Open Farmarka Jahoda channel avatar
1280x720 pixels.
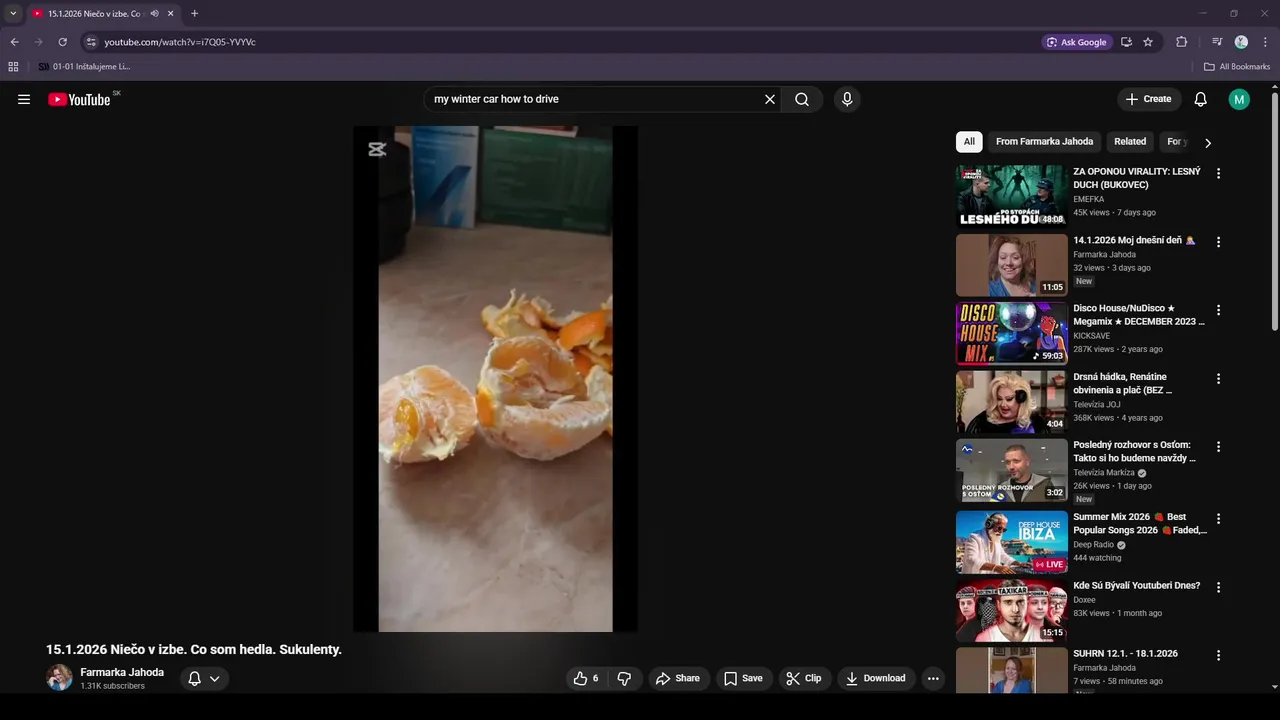59,677
